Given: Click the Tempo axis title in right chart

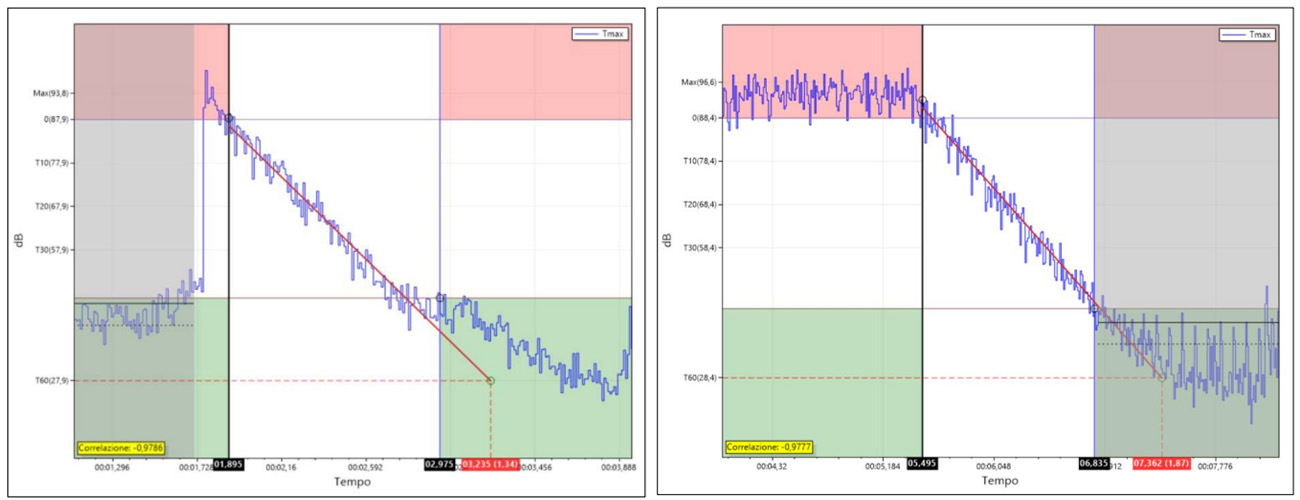Looking at the screenshot, I should [1000, 481].
